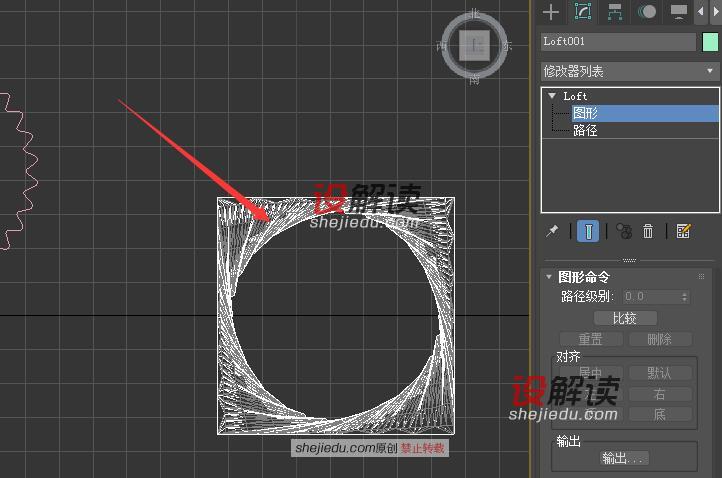Open the Create command panel tab
This screenshot has height=478, width=722.
(551, 12)
